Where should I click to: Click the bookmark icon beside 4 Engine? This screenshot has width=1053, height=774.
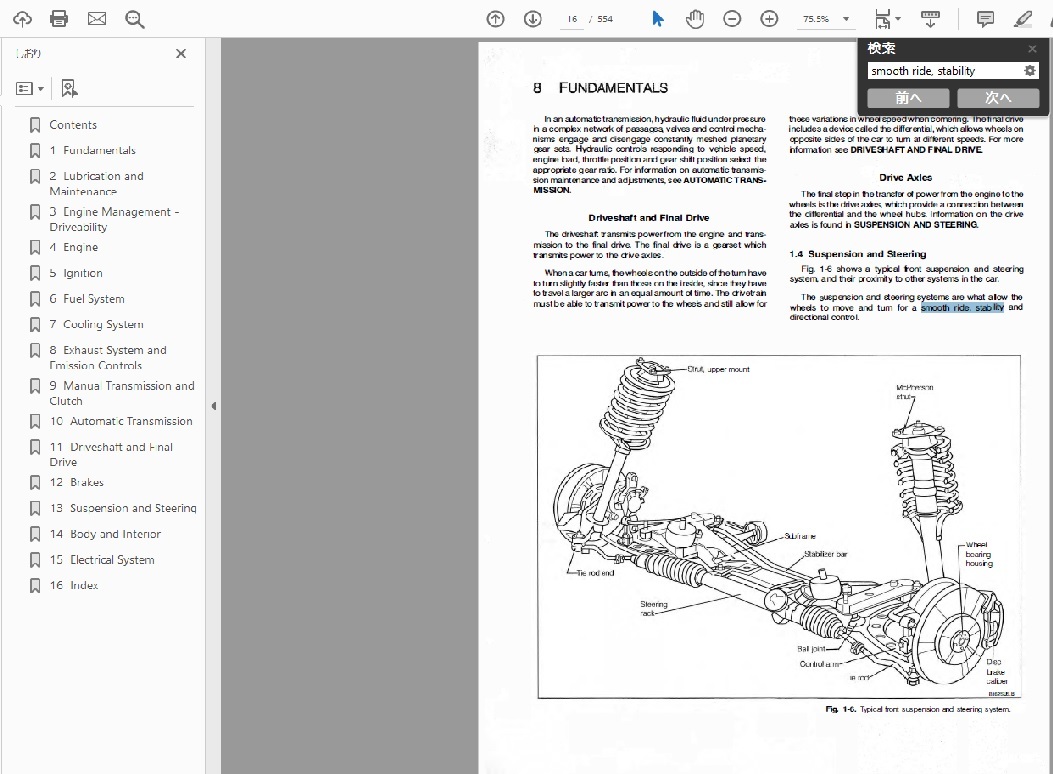(35, 247)
